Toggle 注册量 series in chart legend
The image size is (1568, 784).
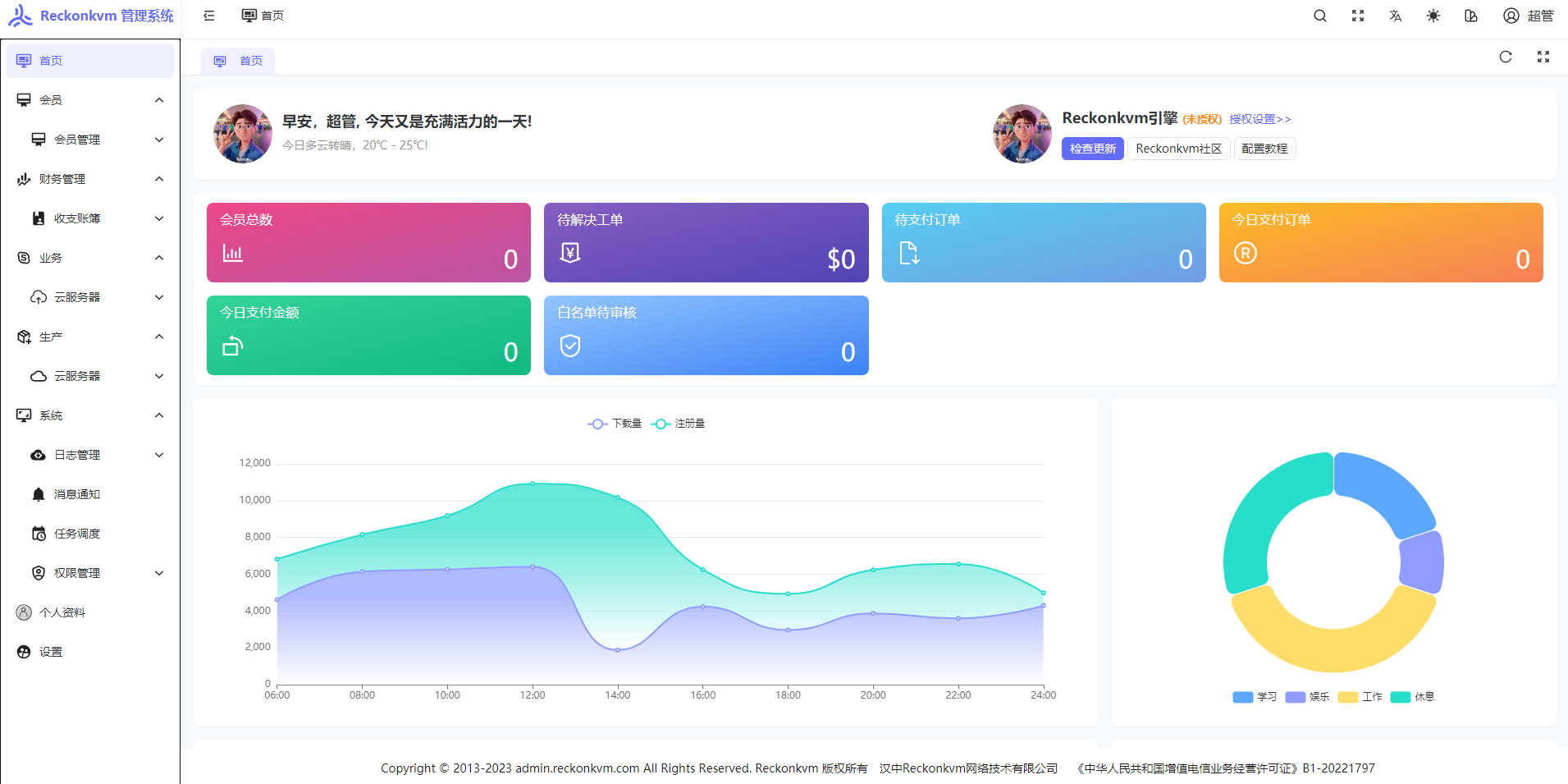click(678, 424)
